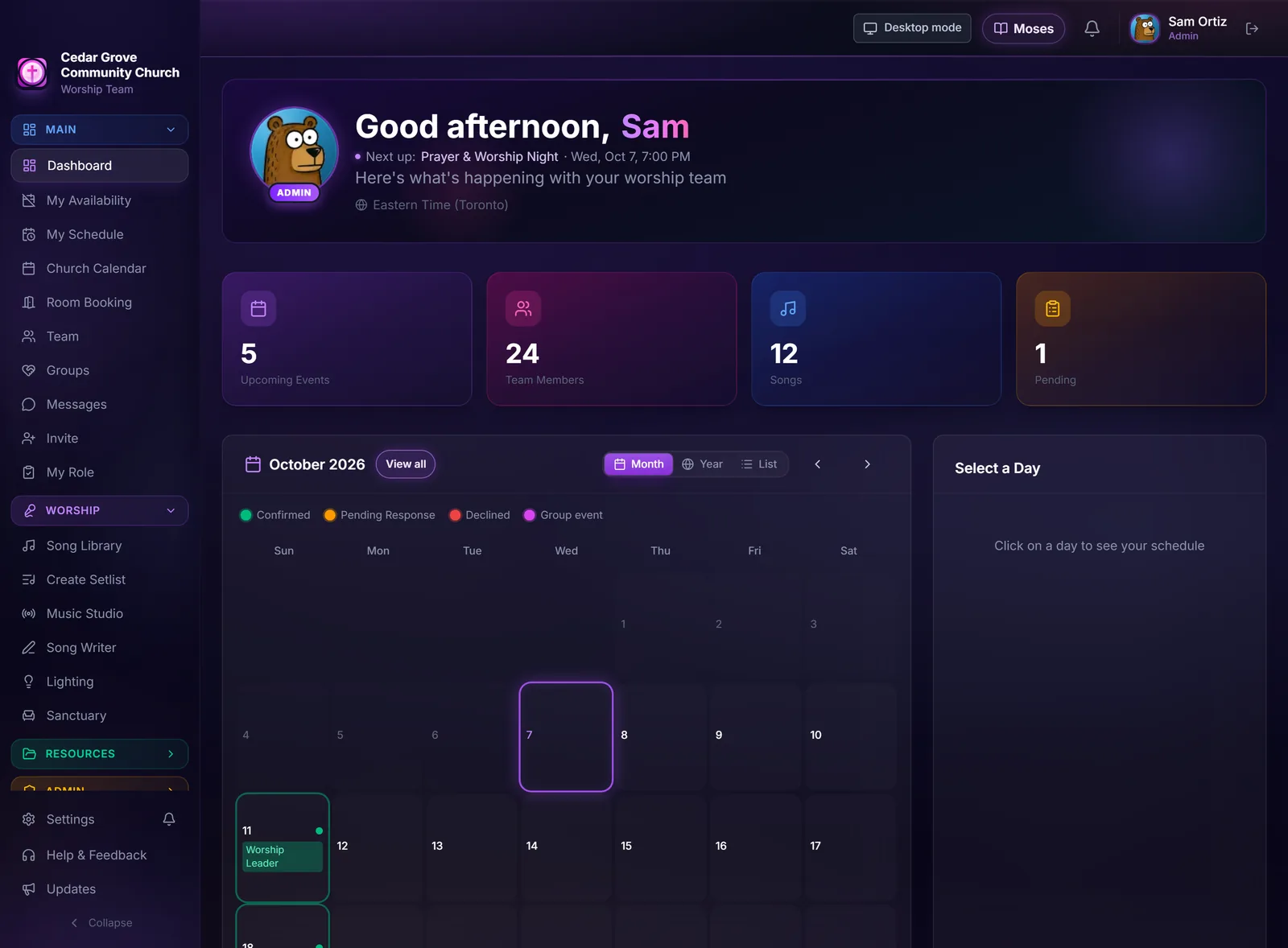This screenshot has width=1288, height=948.
Task: Collapse the sidebar
Action: pos(101,923)
